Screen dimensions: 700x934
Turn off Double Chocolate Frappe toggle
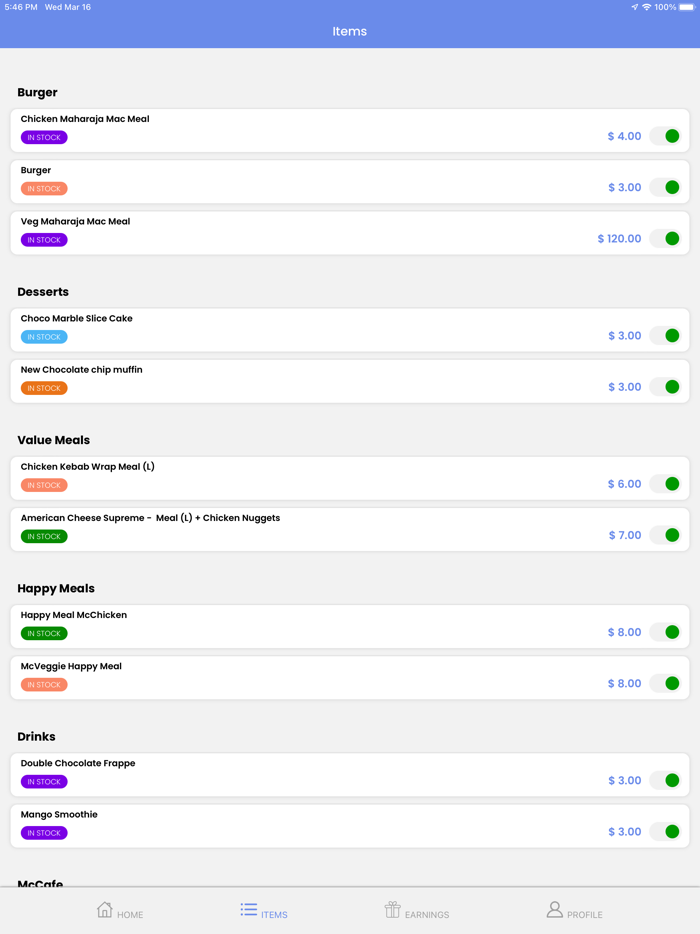665,780
